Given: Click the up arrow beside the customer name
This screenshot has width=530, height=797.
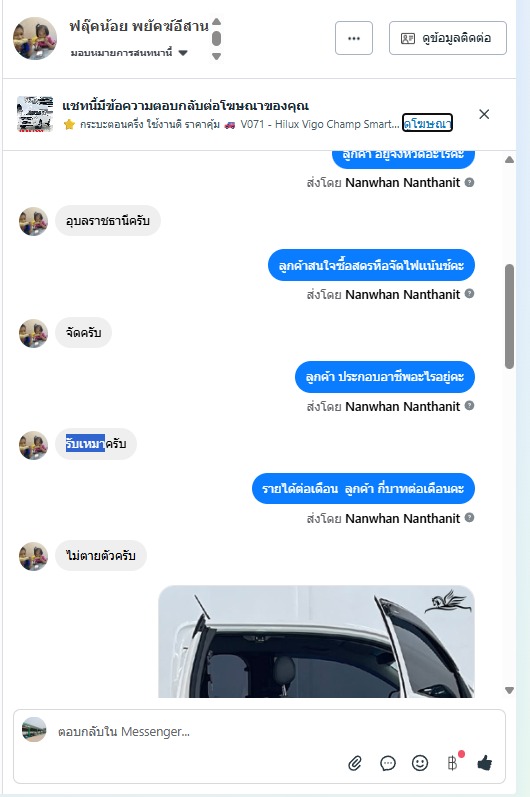Looking at the screenshot, I should point(216,21).
